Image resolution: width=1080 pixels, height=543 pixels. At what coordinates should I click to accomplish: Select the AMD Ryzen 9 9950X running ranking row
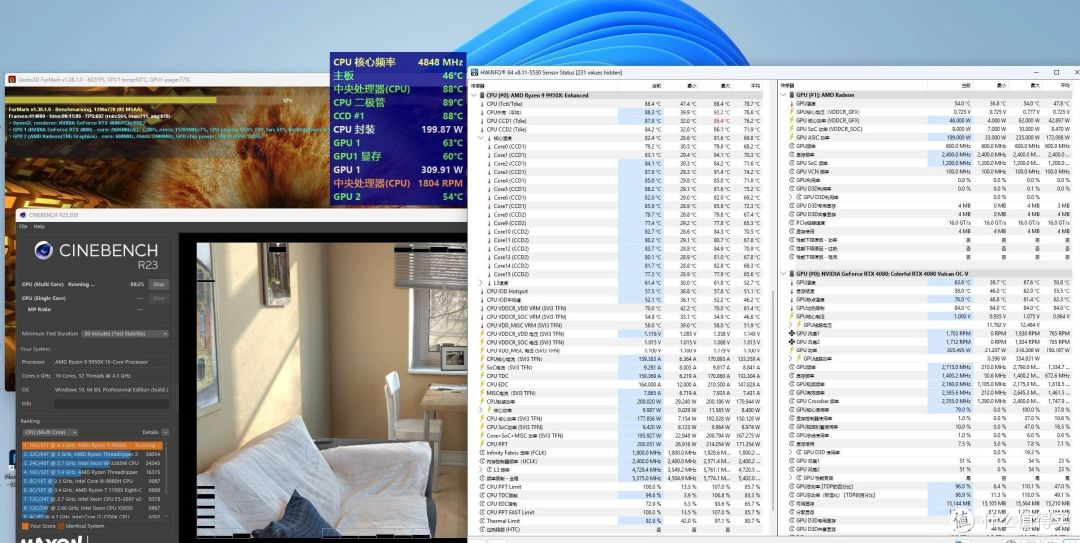92,445
